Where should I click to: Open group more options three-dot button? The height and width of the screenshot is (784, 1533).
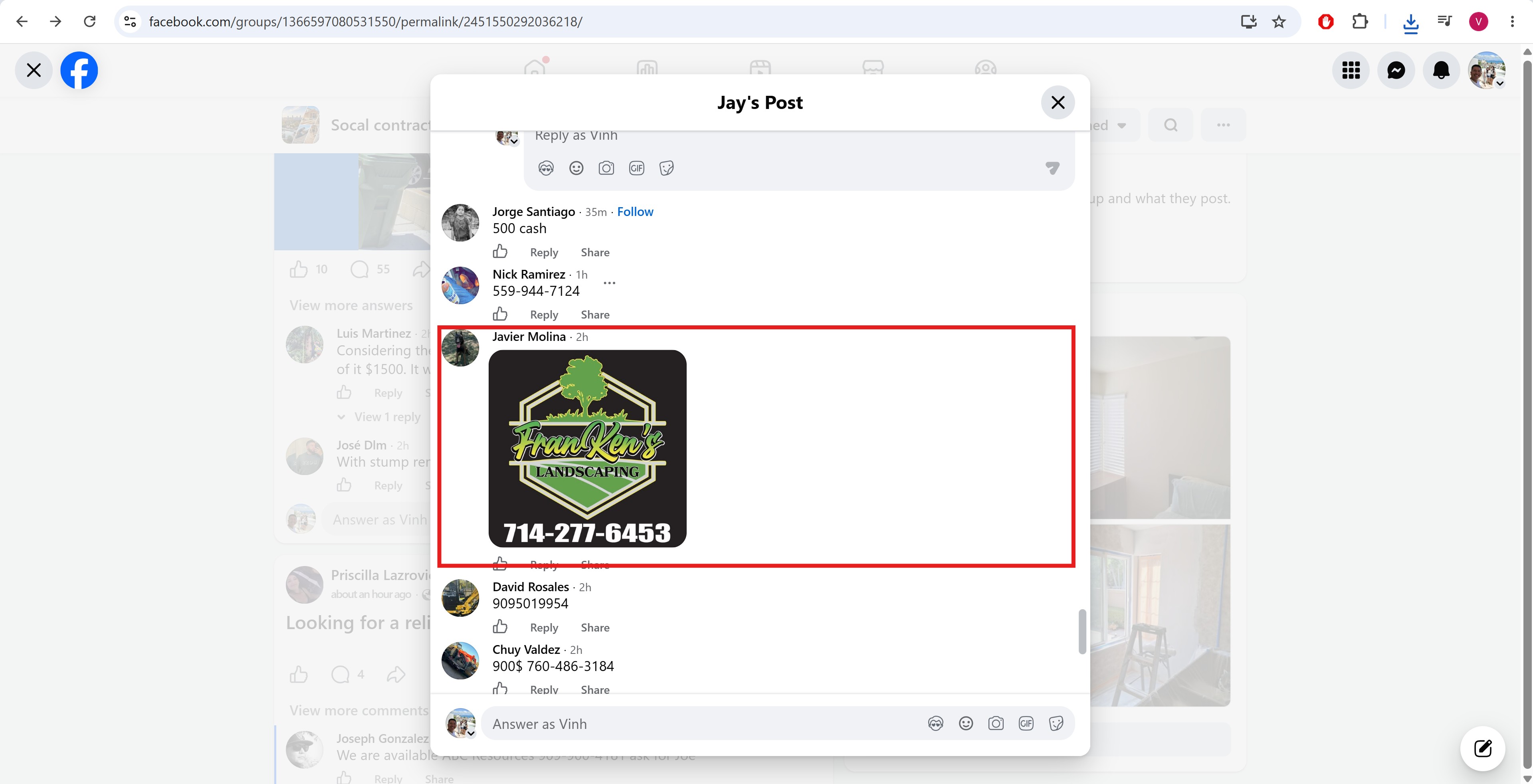(1223, 125)
